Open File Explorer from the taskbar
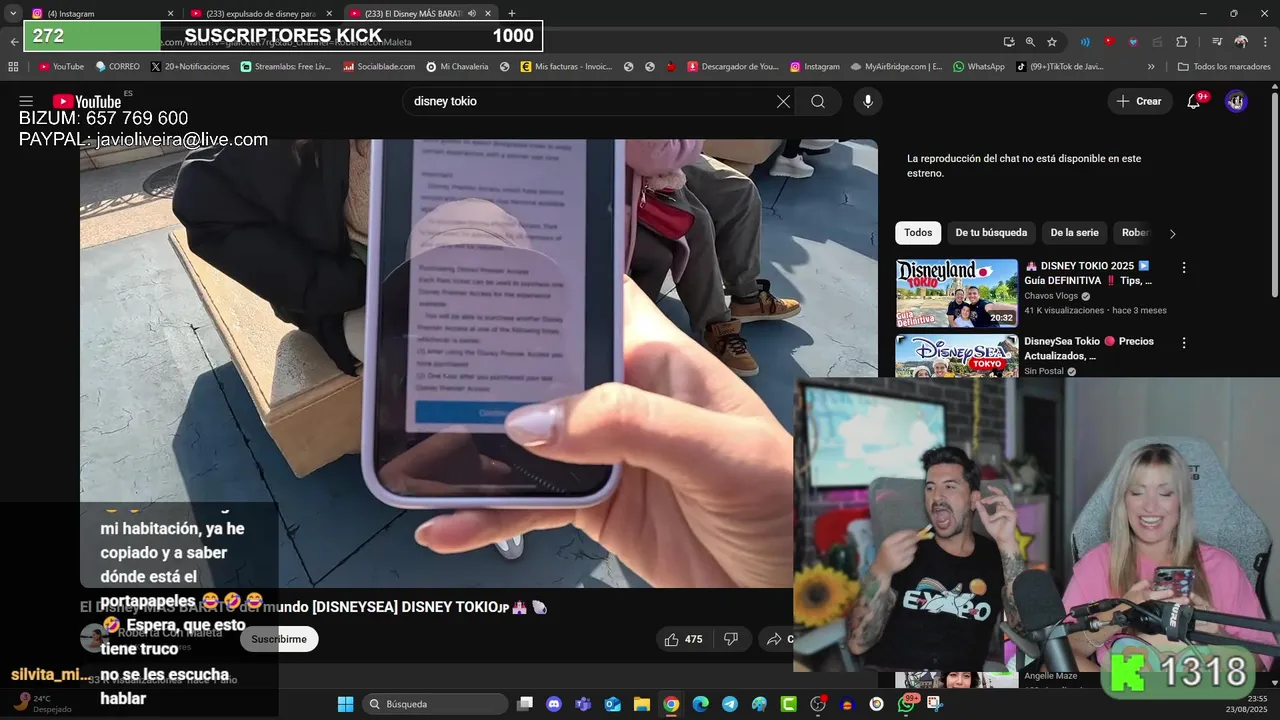 point(642,704)
